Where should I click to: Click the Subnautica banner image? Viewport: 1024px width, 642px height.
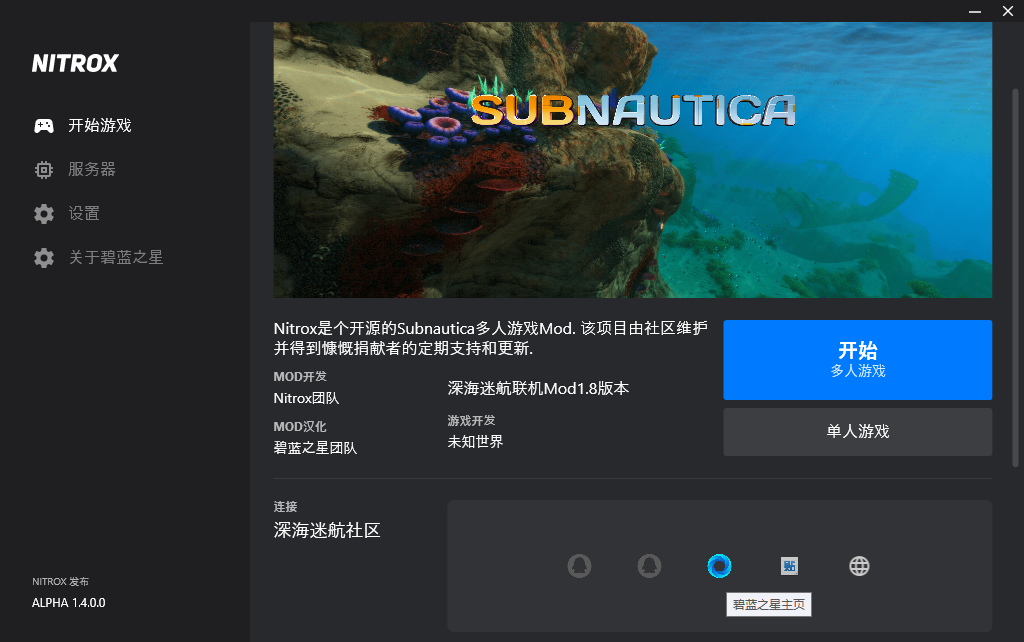pos(633,160)
